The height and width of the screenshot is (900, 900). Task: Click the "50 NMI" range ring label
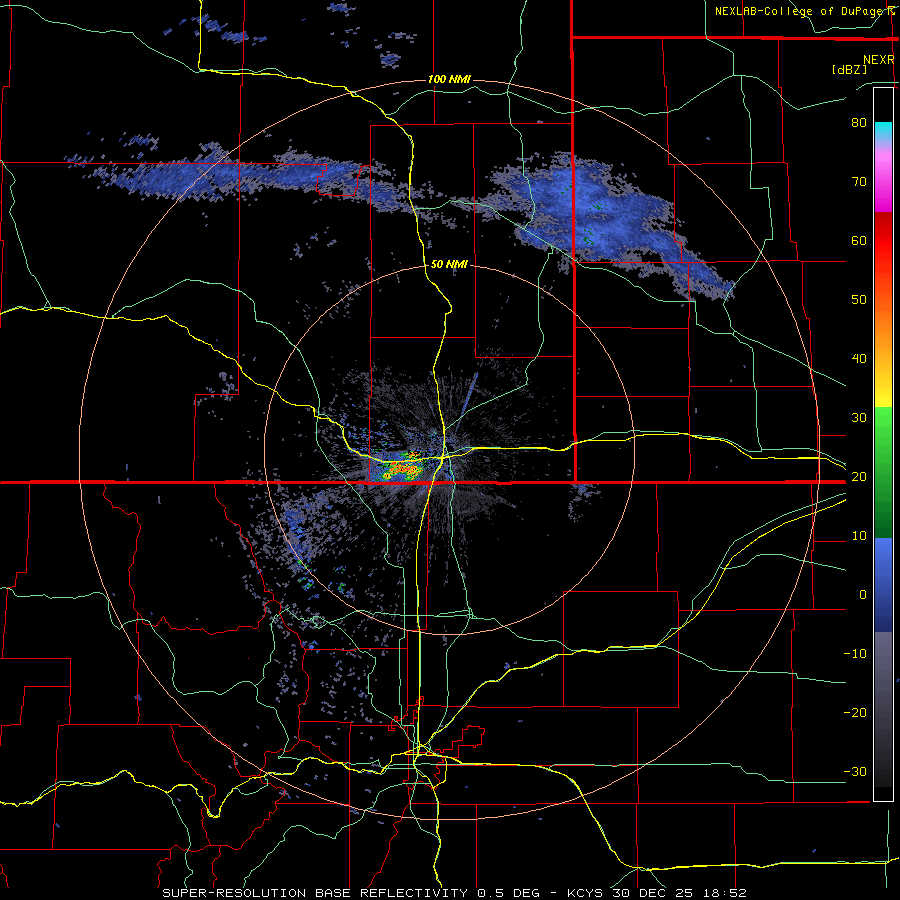pos(449,264)
